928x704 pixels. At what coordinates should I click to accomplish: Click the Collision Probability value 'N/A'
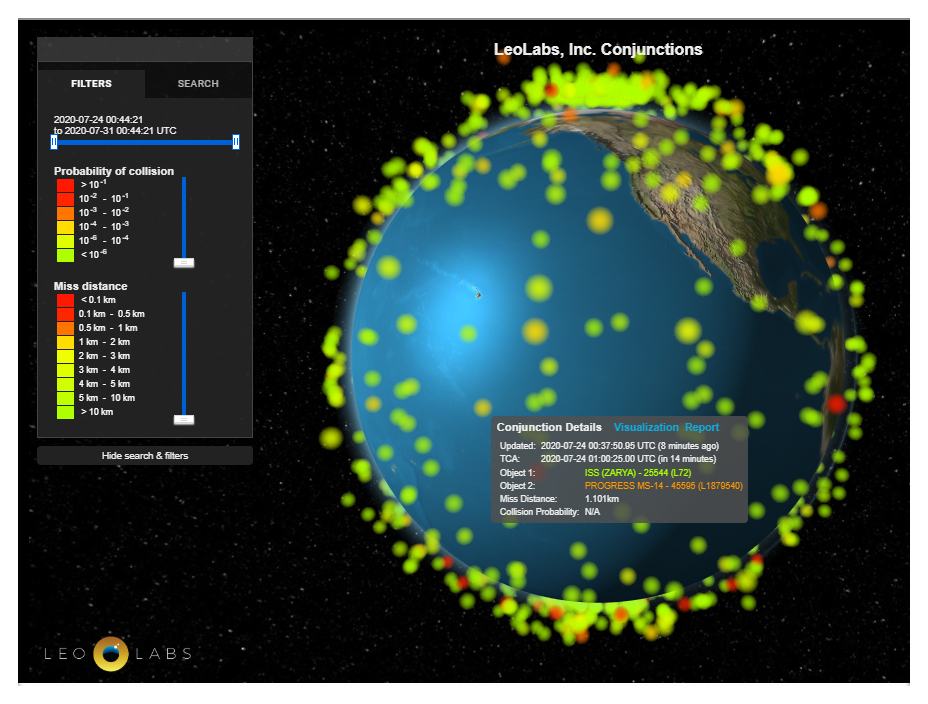pyautogui.click(x=592, y=512)
